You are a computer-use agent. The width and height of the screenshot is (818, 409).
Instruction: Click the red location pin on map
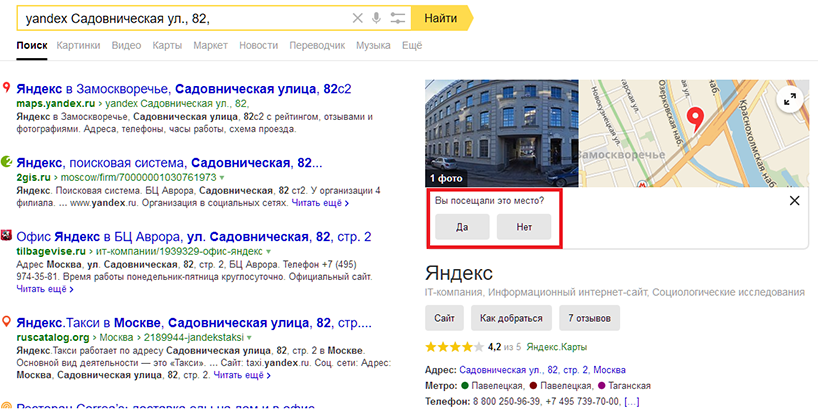pos(695,120)
